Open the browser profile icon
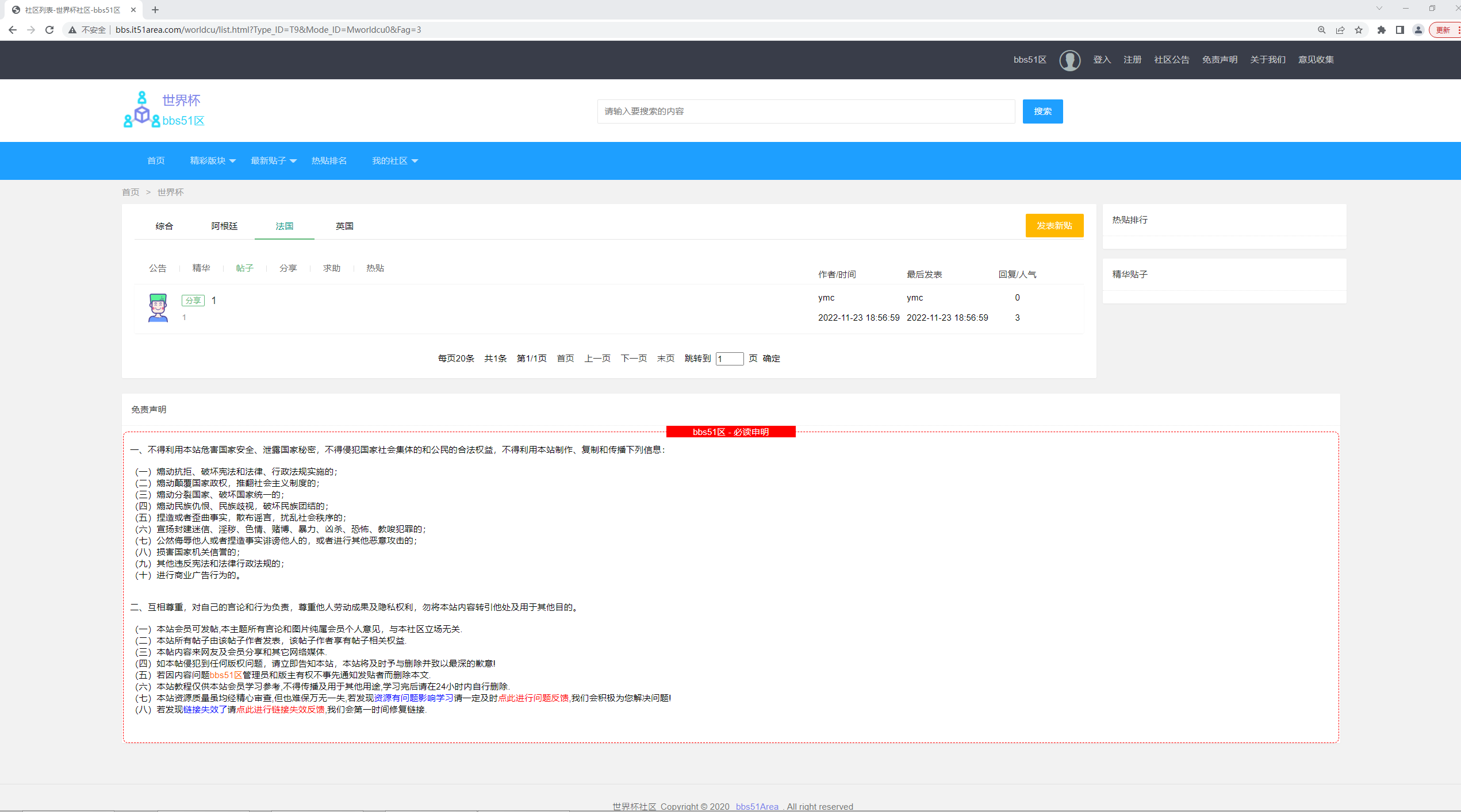This screenshot has width=1461, height=812. [x=1418, y=30]
